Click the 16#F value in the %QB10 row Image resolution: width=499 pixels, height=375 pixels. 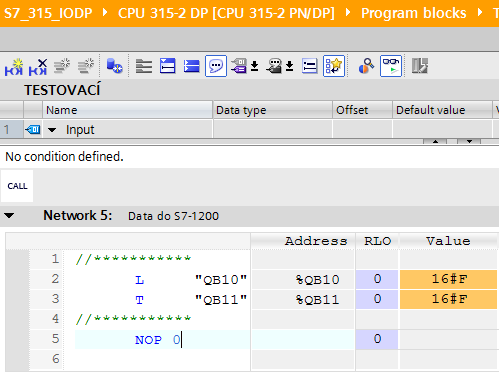pos(448,279)
